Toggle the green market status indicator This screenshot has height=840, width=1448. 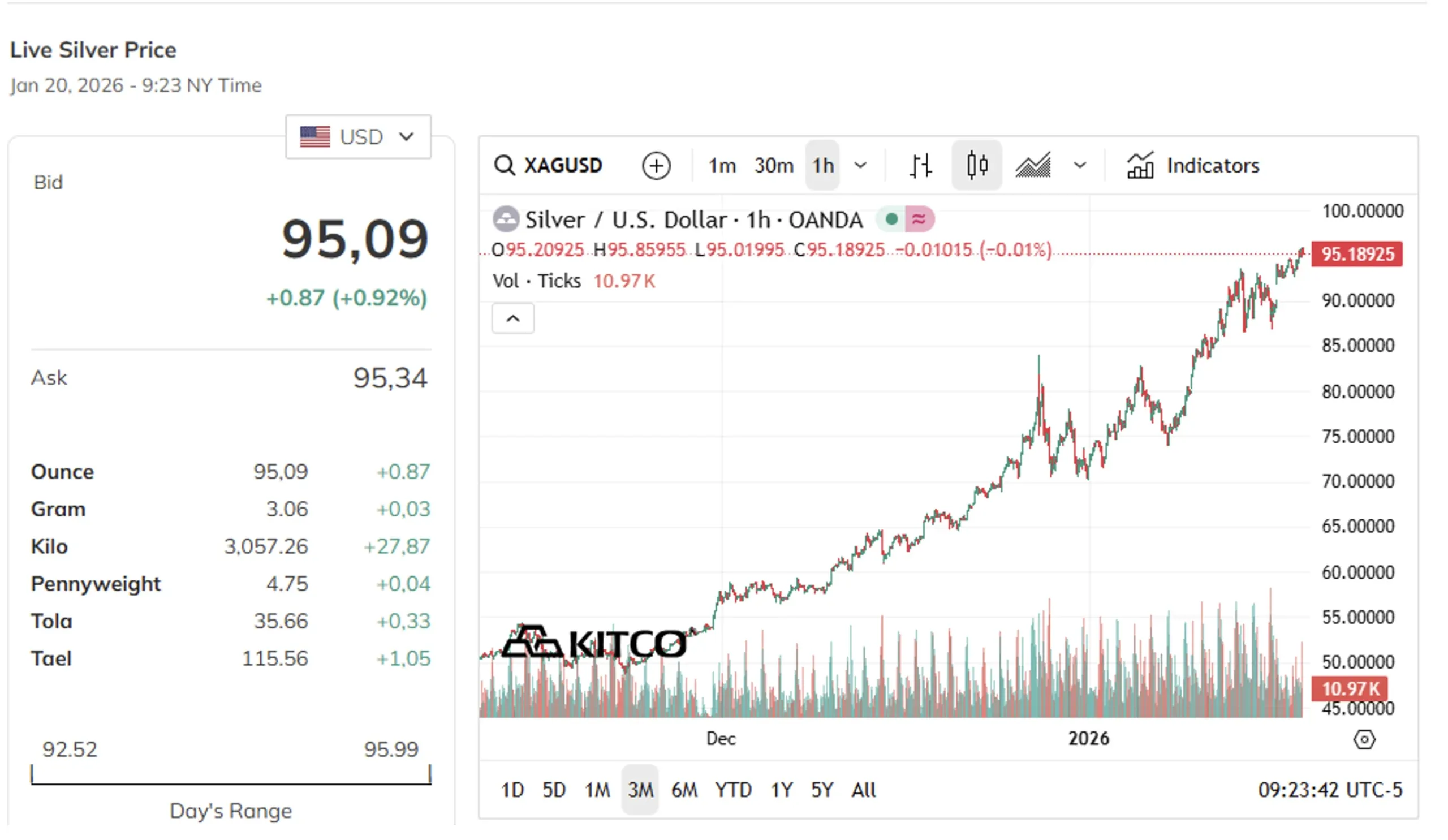[x=891, y=219]
